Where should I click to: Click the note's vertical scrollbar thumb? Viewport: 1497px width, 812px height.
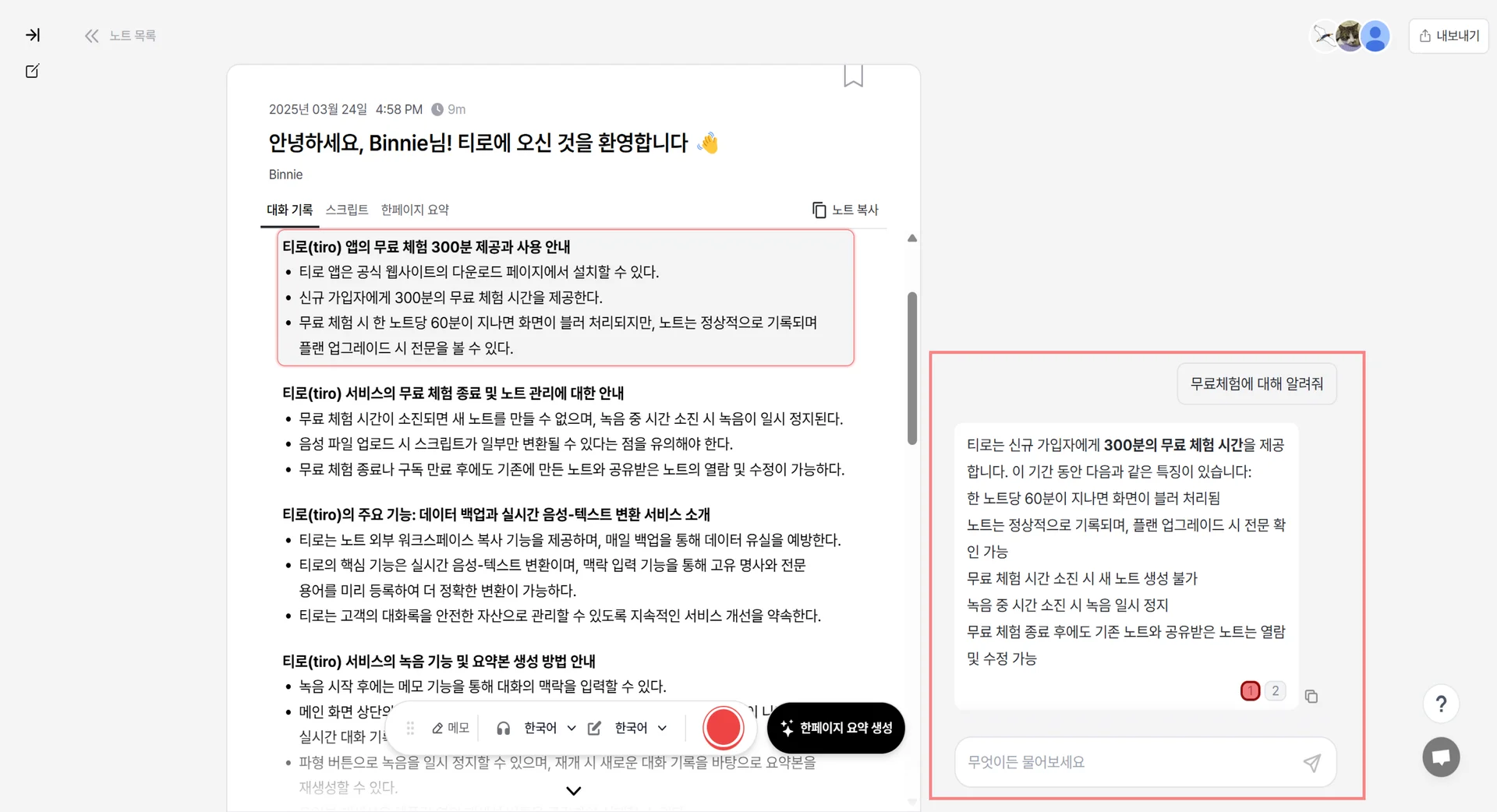tap(912, 368)
